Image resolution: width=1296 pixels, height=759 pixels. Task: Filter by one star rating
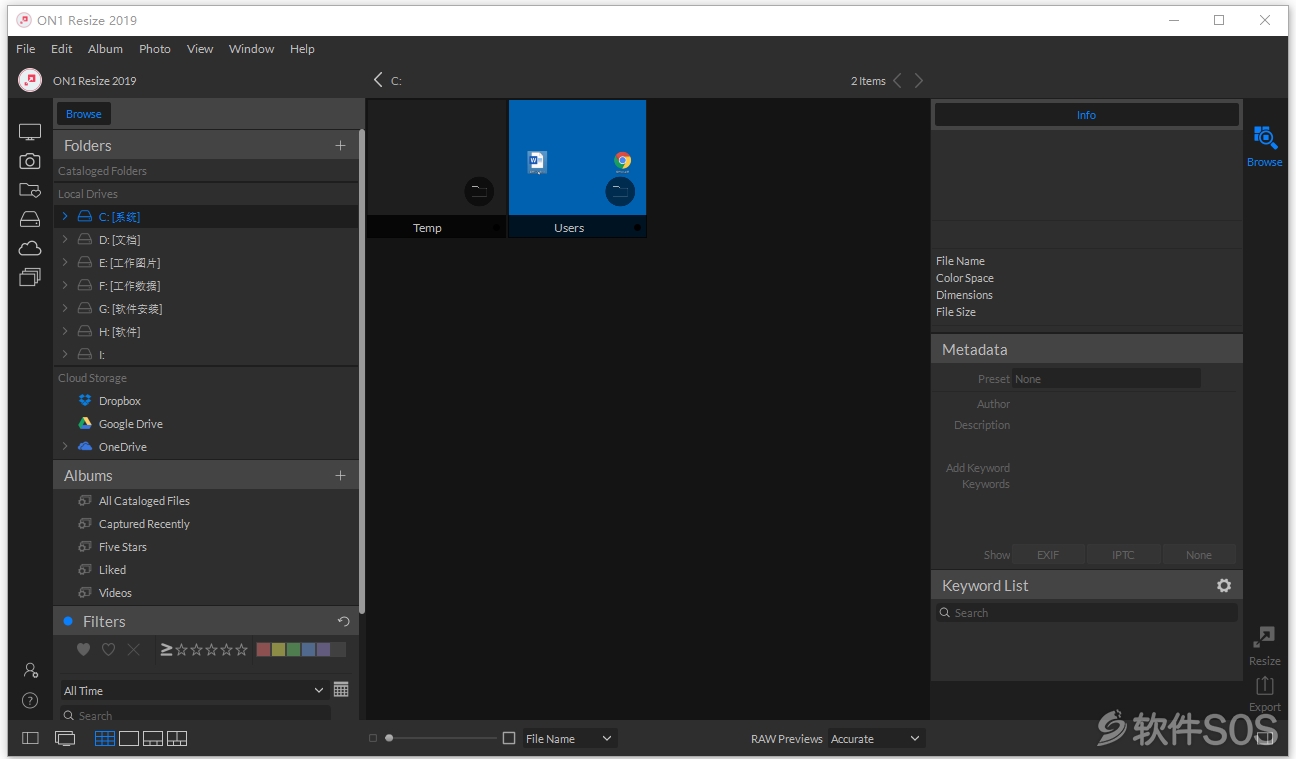pos(181,650)
